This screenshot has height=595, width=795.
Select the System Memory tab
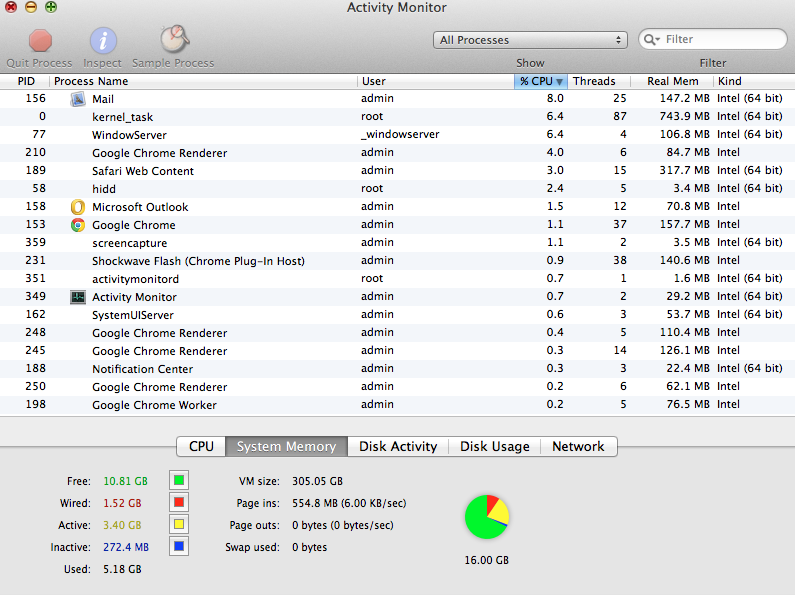(x=286, y=447)
